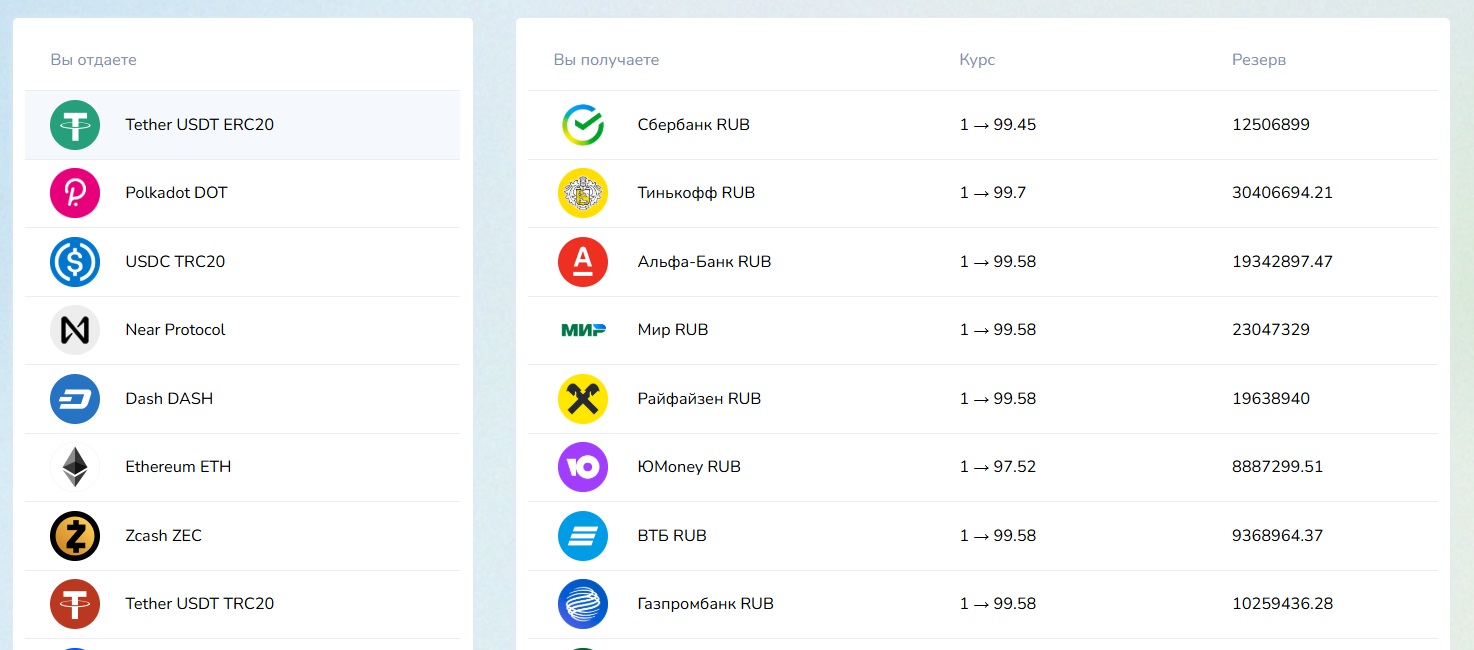The image size is (1474, 650).
Task: Click Тинькофф reserve 30406694.21
Action: point(1283,193)
